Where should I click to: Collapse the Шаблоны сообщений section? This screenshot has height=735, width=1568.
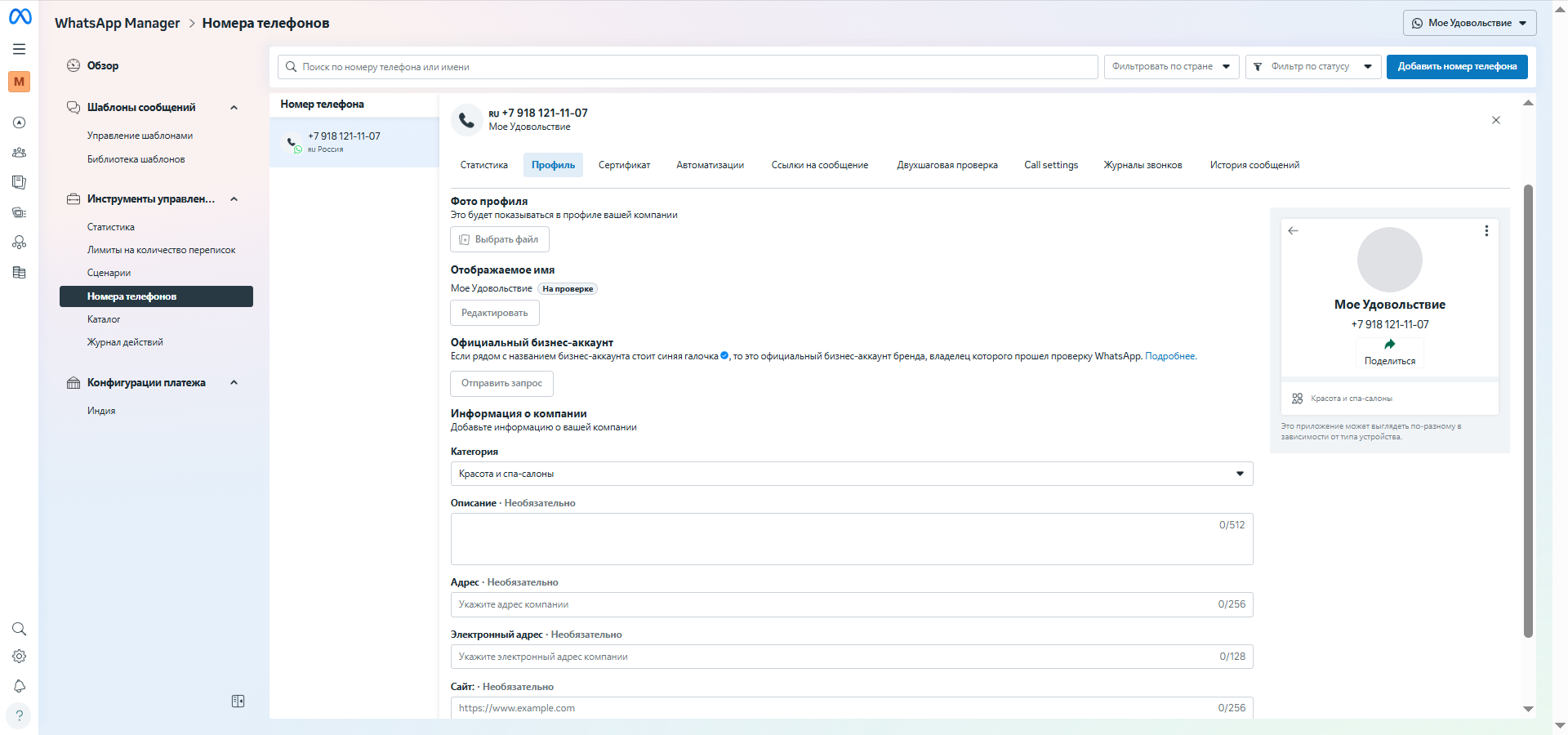[234, 108]
